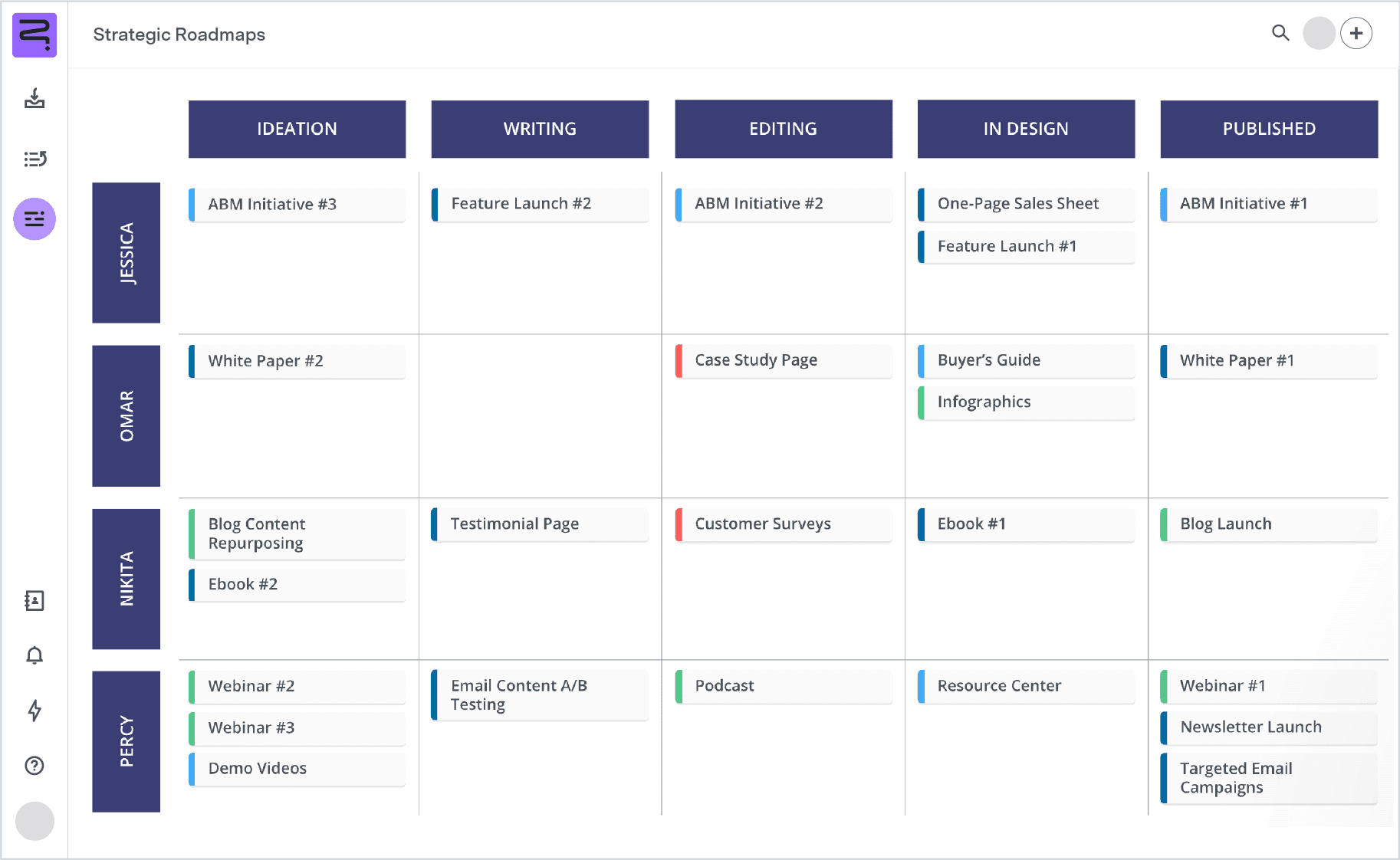
Task: Click the red status bar on Case Study Page
Action: 679,360
